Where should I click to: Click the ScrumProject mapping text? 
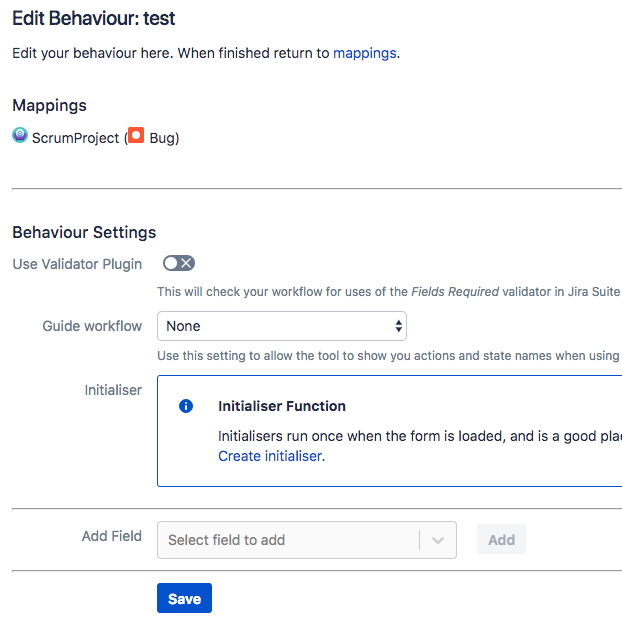tap(76, 138)
